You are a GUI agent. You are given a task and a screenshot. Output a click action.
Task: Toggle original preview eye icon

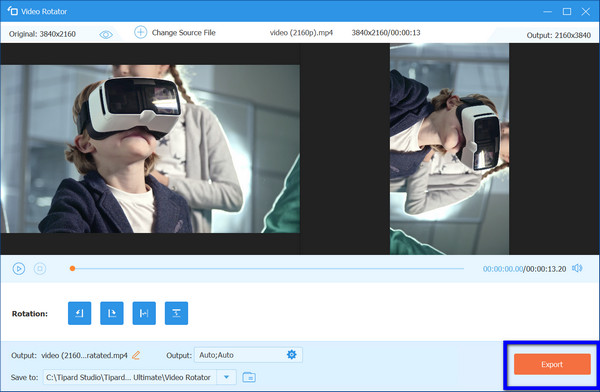106,34
